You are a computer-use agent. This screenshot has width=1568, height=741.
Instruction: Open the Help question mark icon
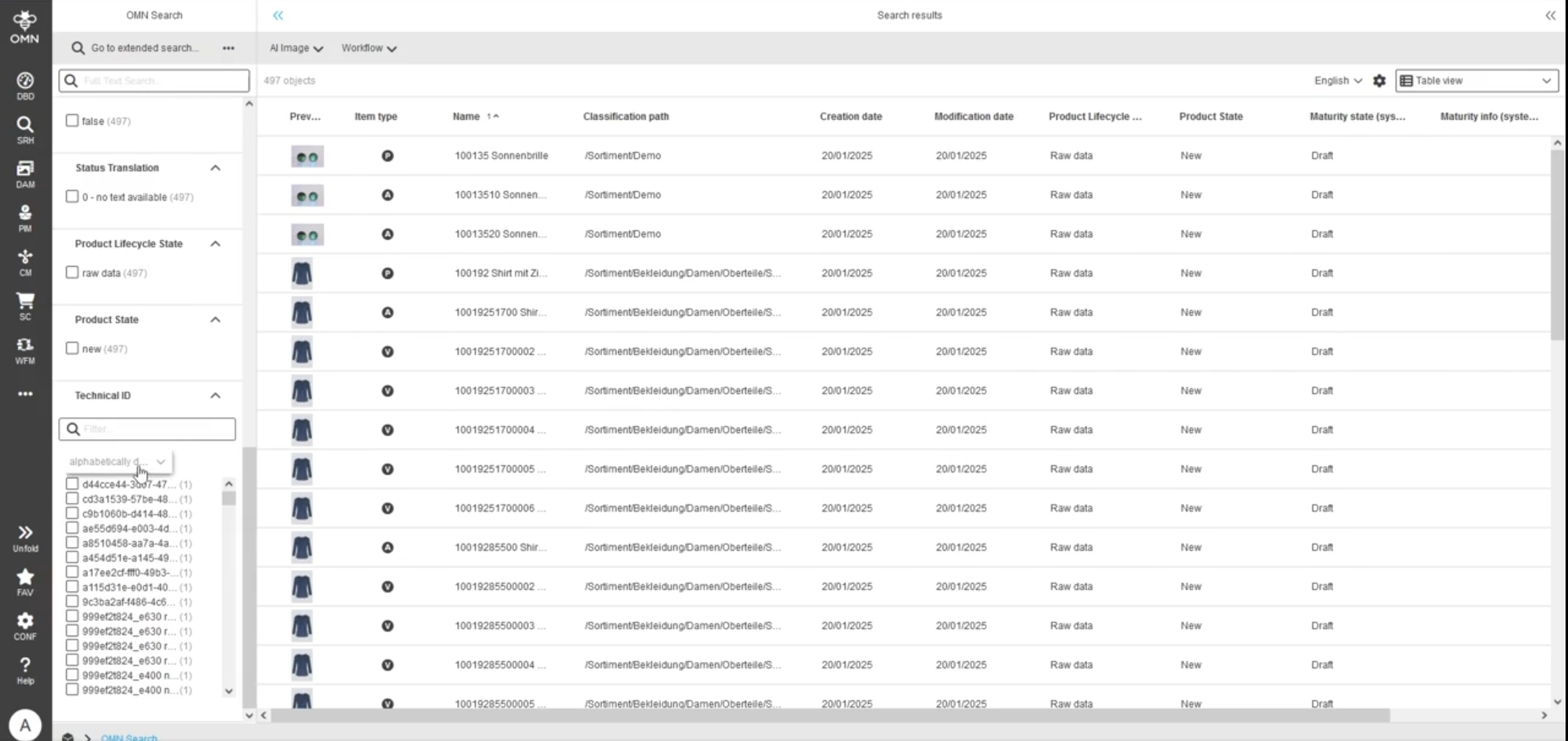[x=25, y=670]
